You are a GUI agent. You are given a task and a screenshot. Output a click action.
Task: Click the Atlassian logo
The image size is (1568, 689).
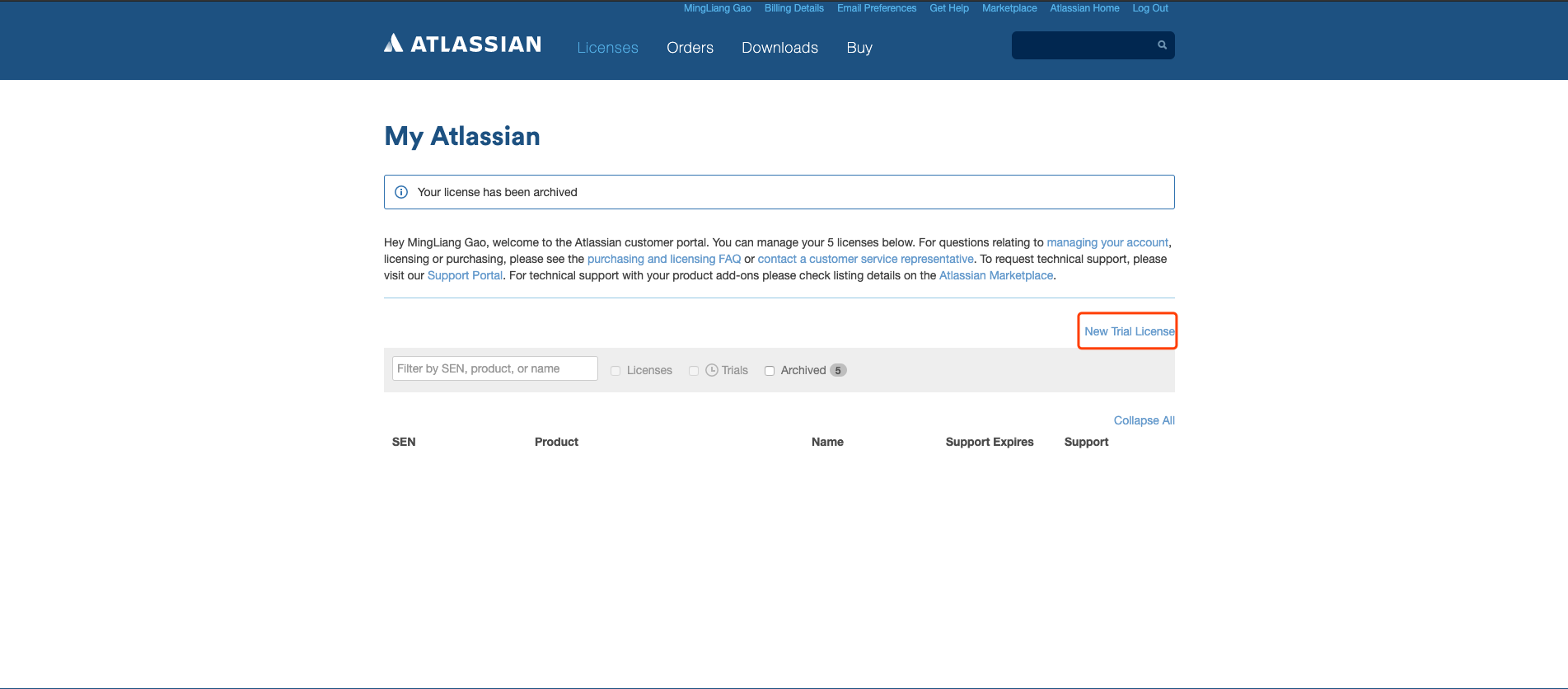pyautogui.click(x=462, y=45)
